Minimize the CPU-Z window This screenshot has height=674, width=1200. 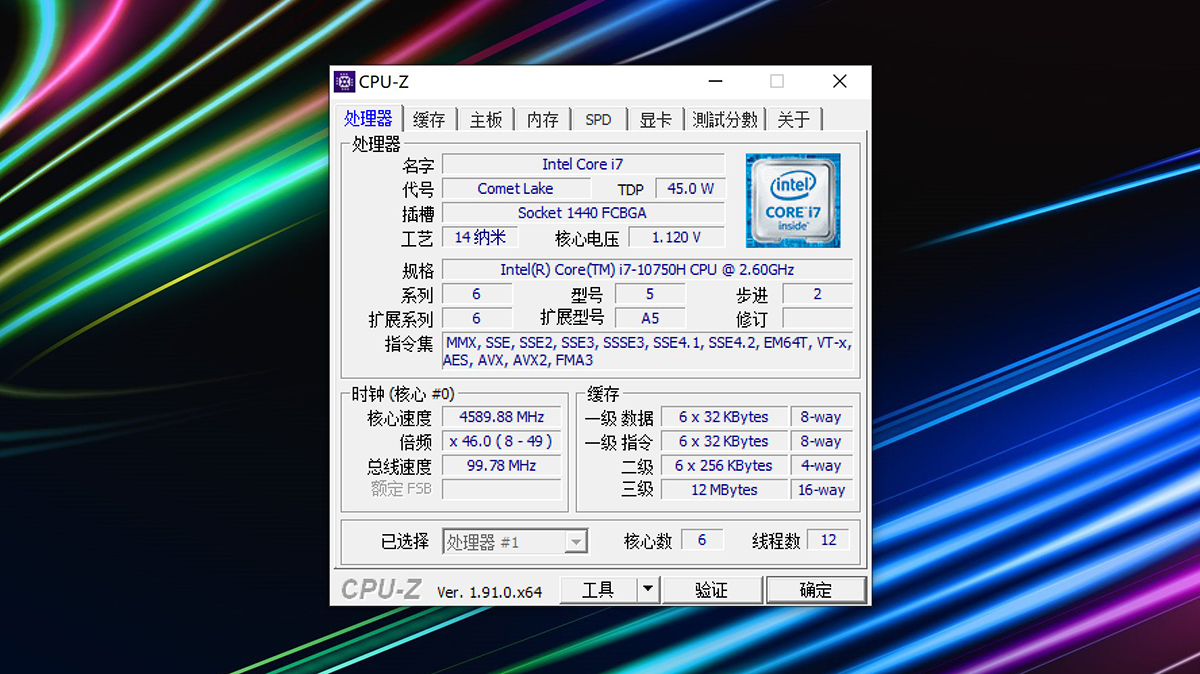[716, 82]
